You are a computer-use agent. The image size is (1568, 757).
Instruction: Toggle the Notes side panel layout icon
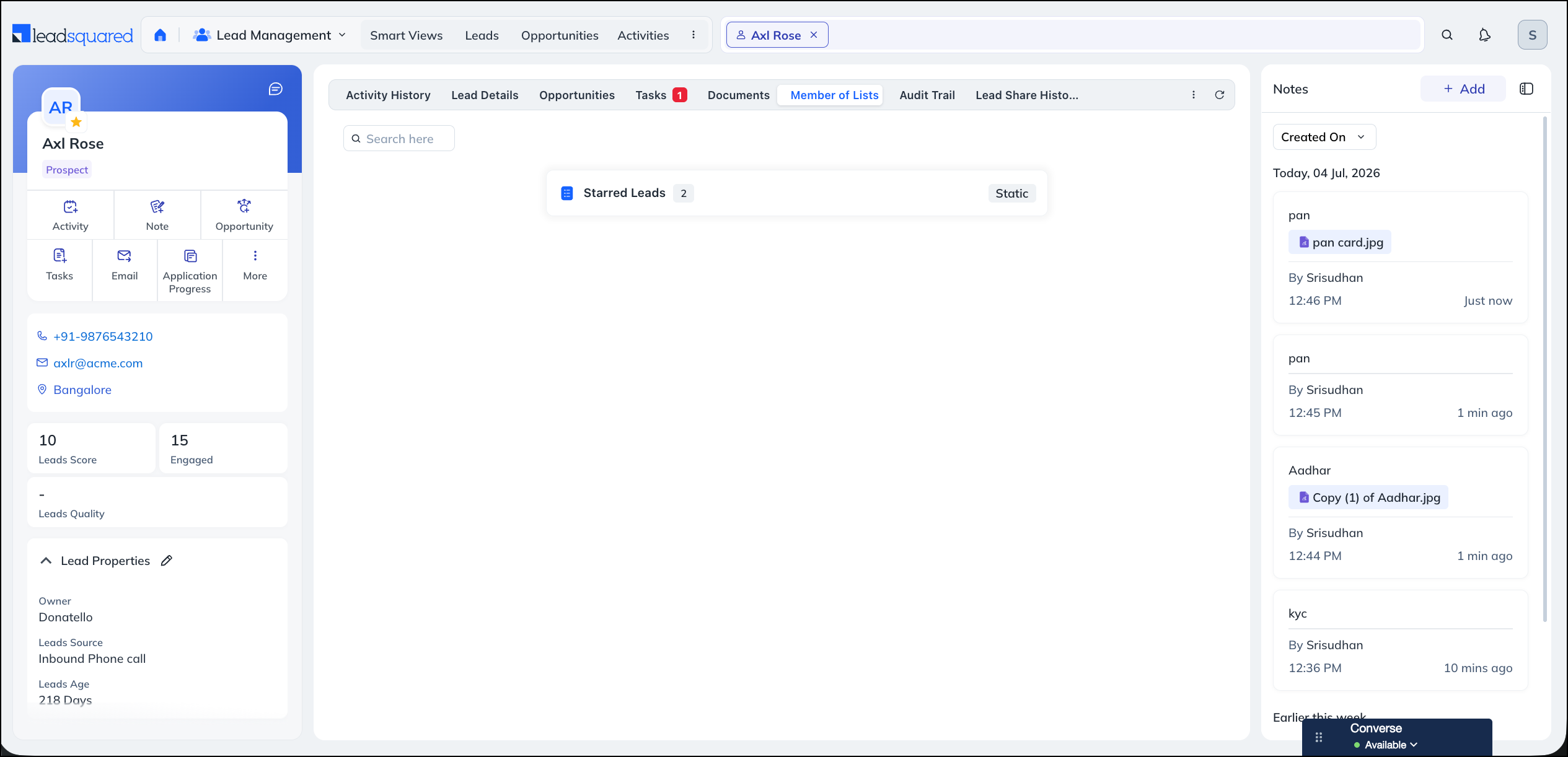click(1526, 89)
